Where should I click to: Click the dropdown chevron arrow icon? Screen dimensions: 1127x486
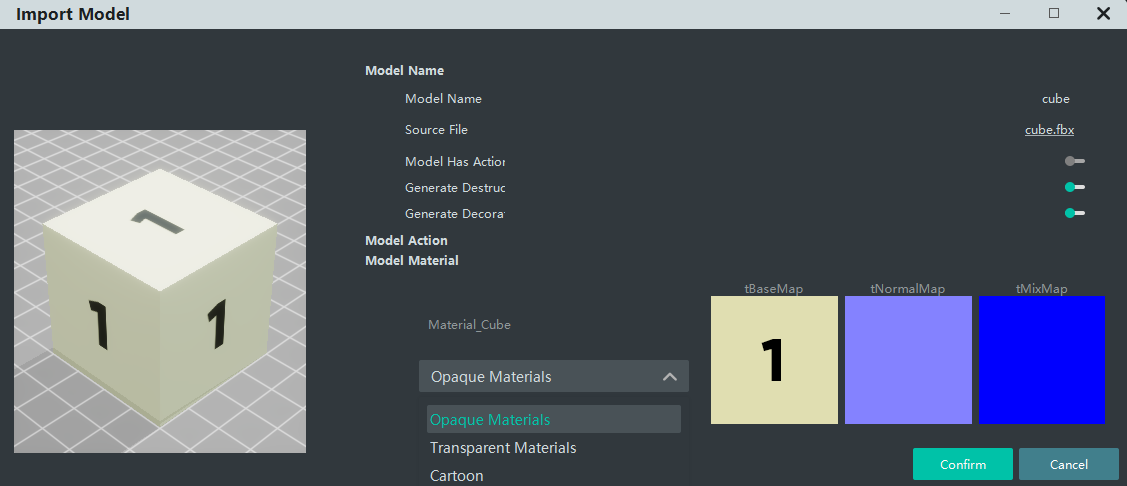(670, 377)
